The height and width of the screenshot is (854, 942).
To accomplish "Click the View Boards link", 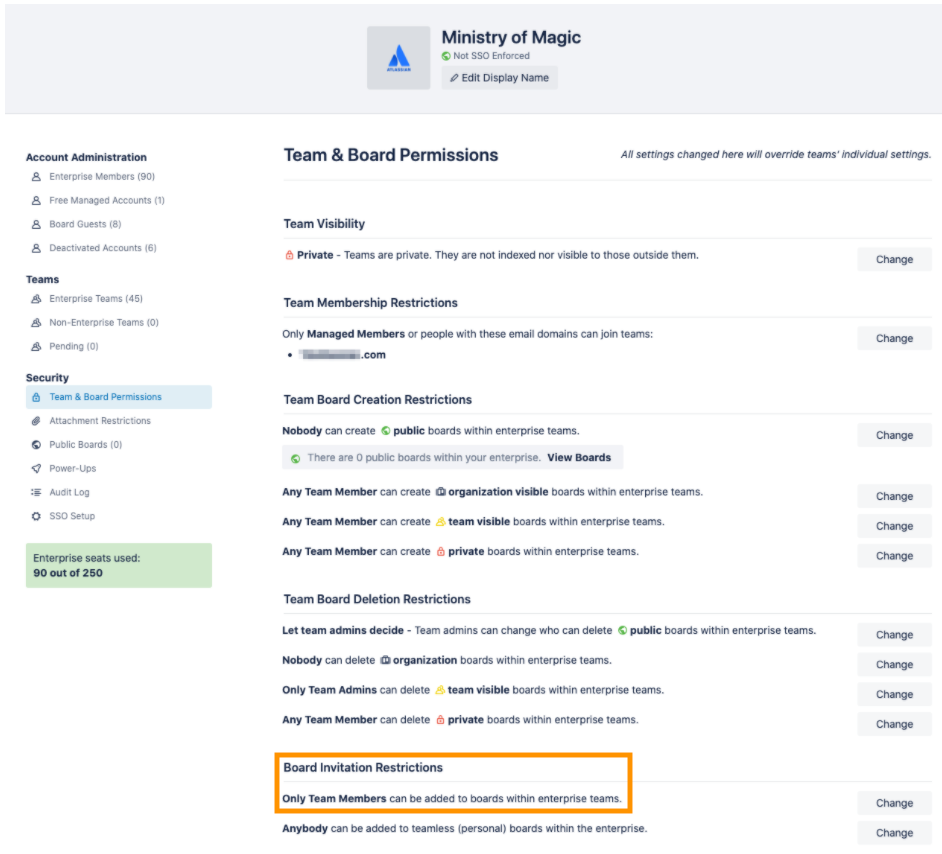I will 580,457.
